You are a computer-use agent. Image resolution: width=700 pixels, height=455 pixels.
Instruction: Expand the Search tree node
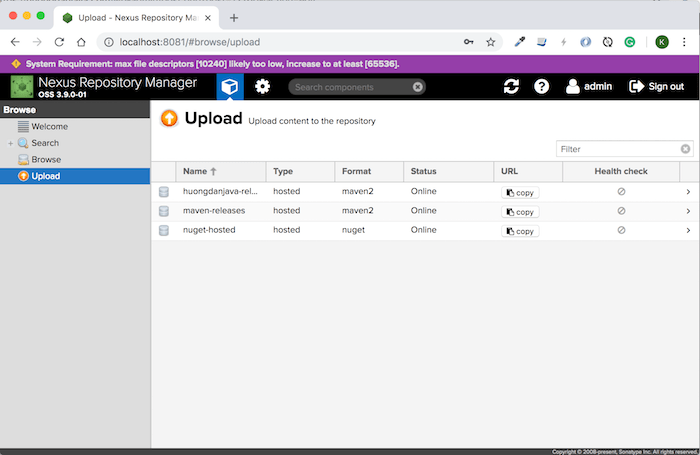(x=10, y=143)
